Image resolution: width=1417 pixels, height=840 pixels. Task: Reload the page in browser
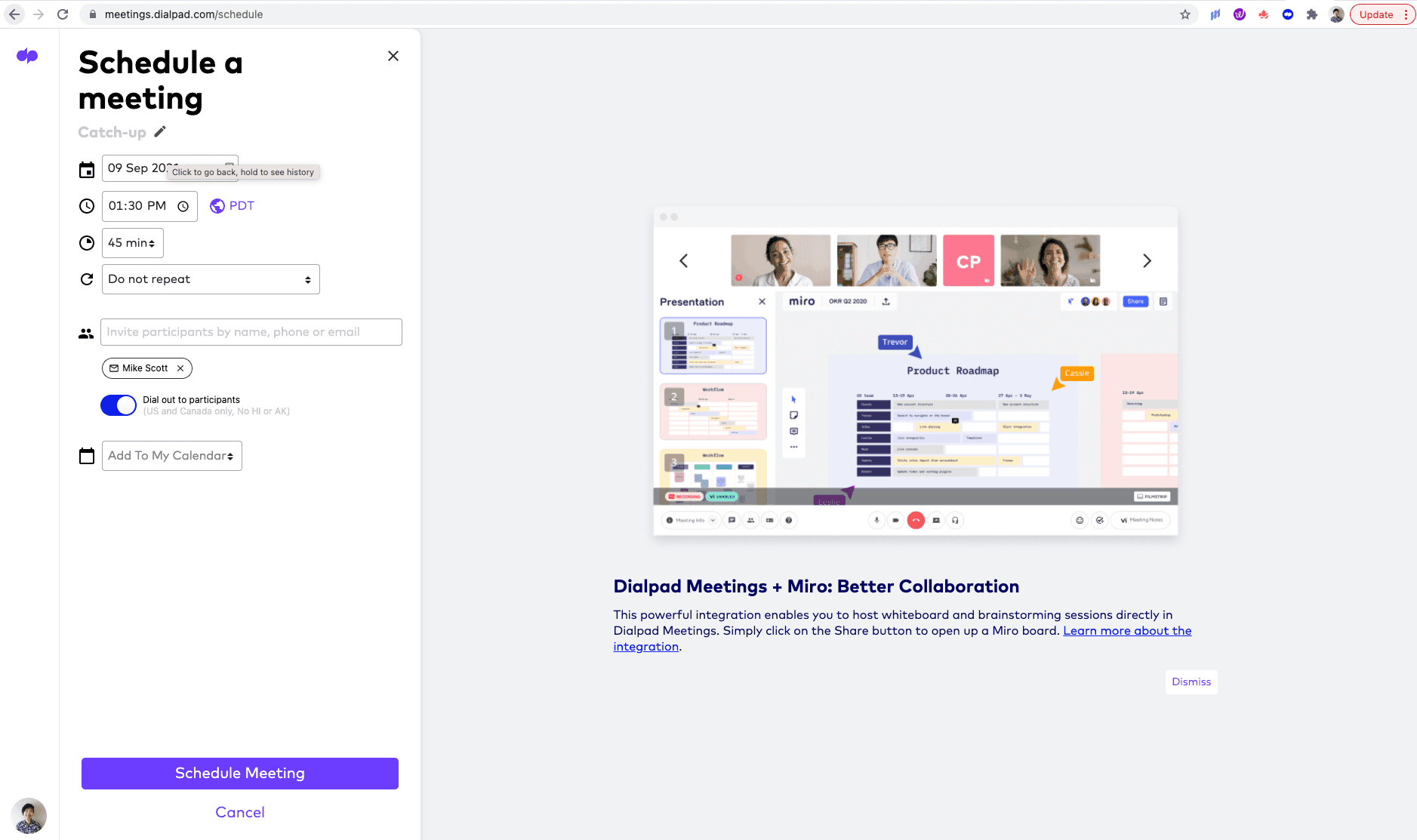click(63, 14)
